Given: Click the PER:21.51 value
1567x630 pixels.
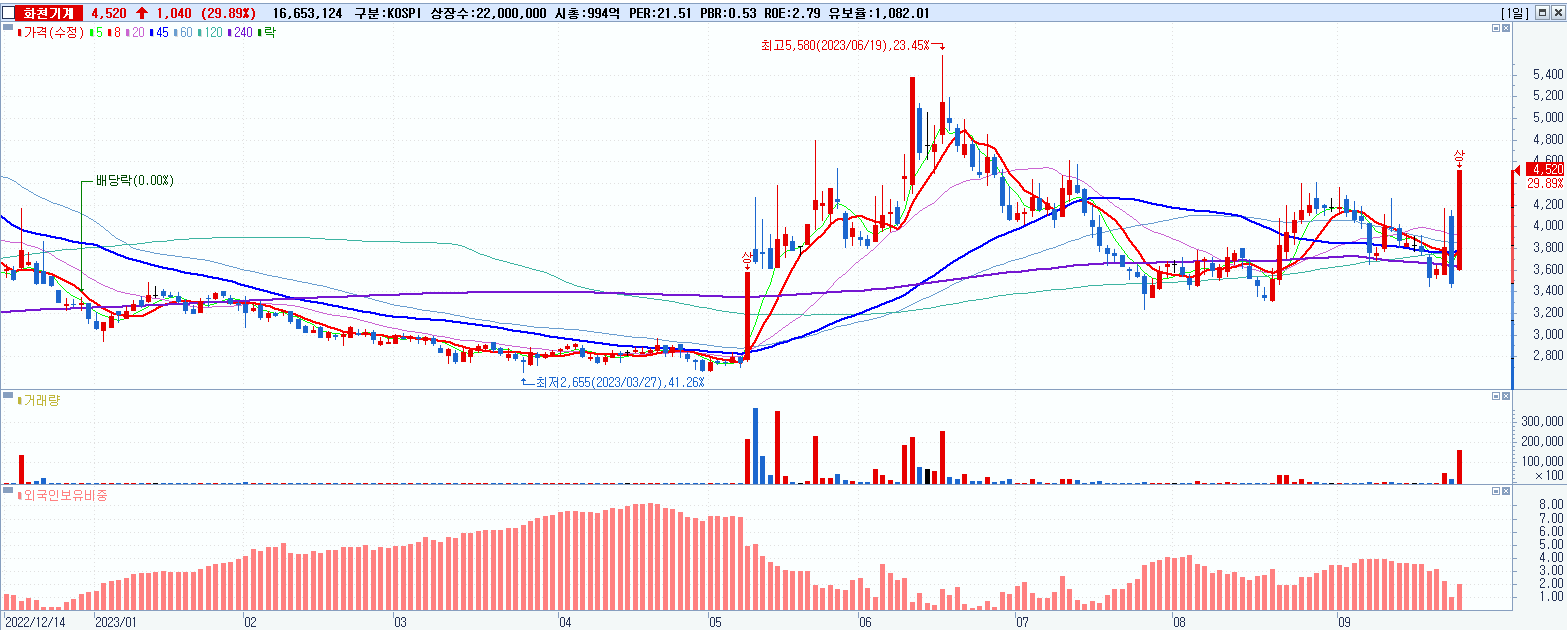Looking at the screenshot, I should coord(660,13).
